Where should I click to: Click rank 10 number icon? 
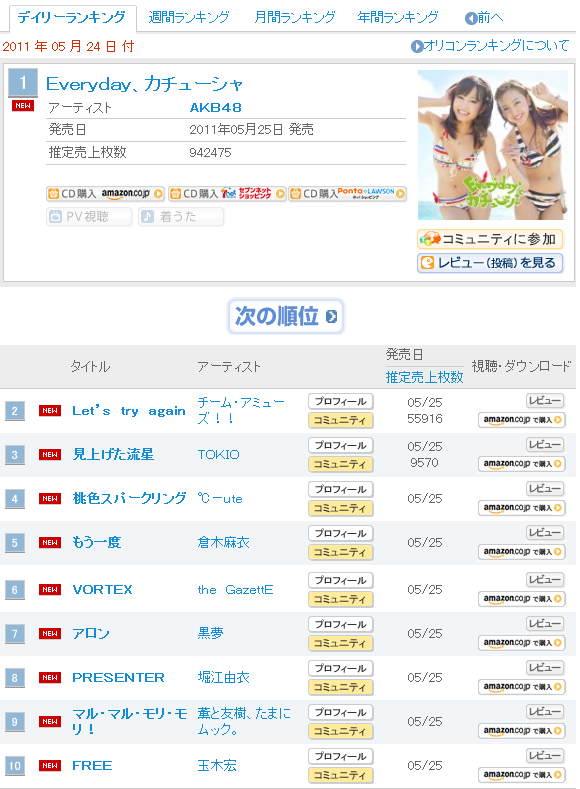pyautogui.click(x=15, y=766)
